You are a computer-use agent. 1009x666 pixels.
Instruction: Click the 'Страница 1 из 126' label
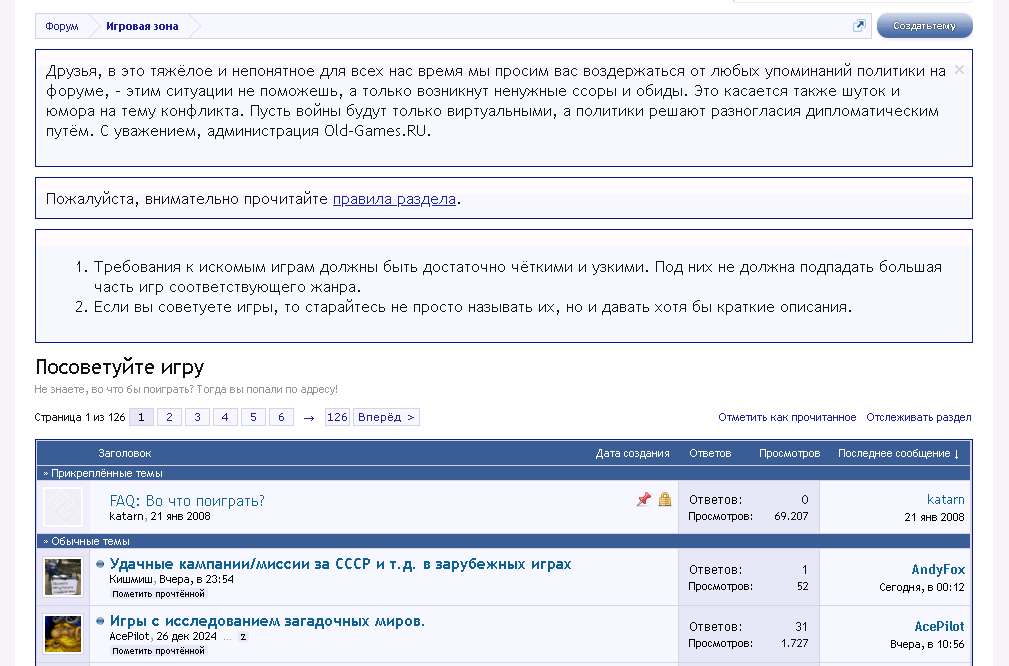click(x=80, y=417)
